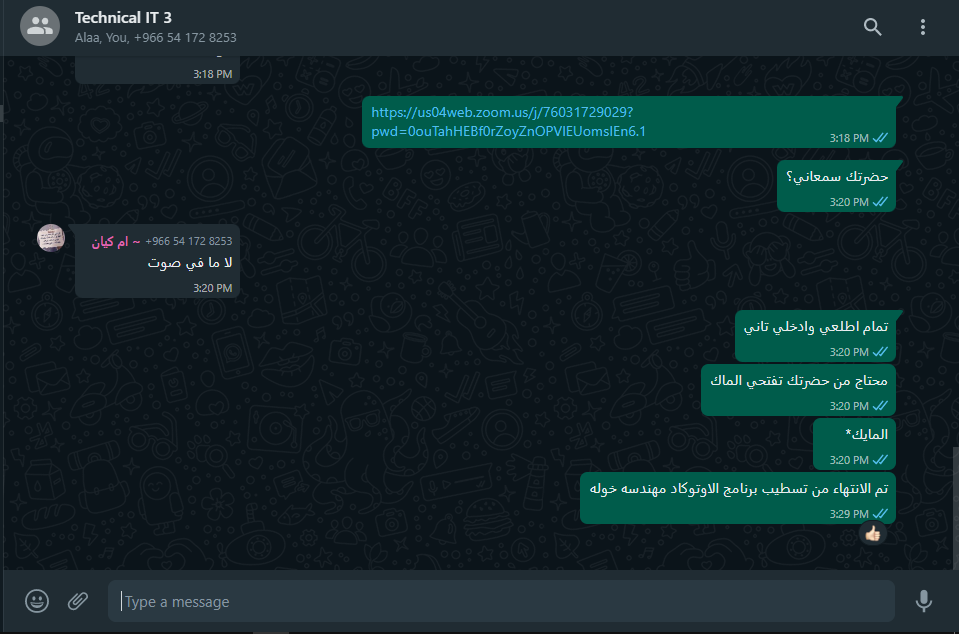Image resolution: width=959 pixels, height=634 pixels.
Task: Open the emoji picker
Action: tap(37, 601)
